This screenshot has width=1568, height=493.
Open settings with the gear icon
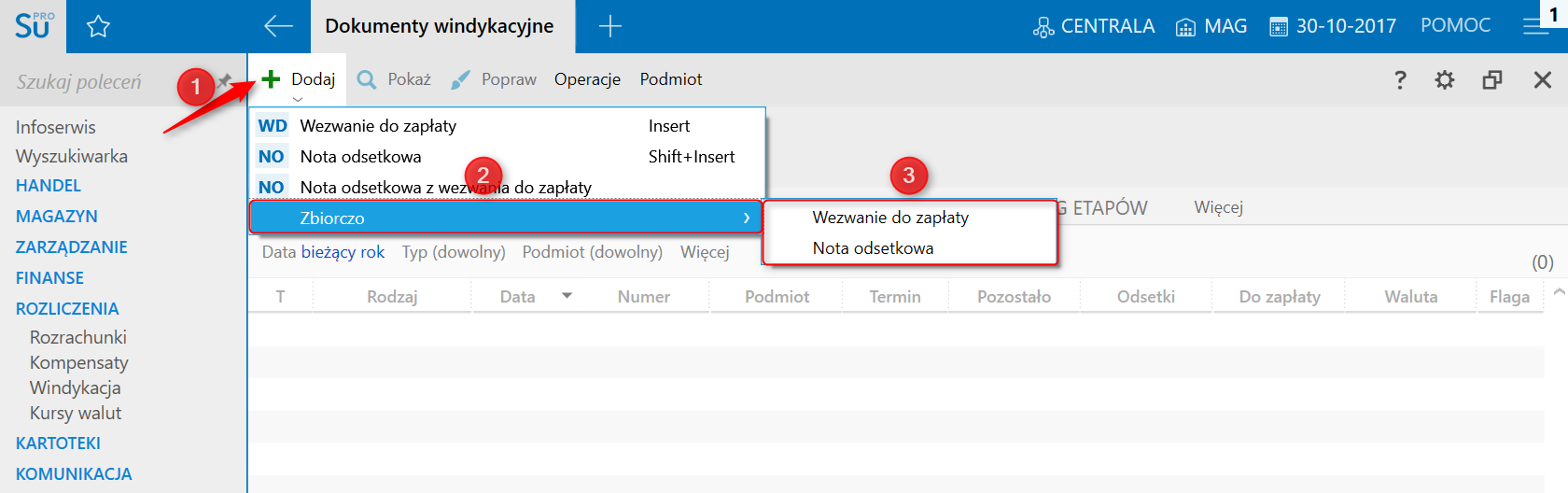click(x=1445, y=79)
